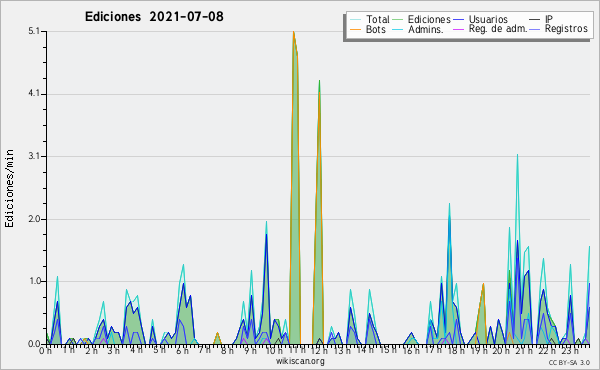Click the 'Reg. de adm.' legend label
Screen dimensions: 600x370
click(498, 29)
